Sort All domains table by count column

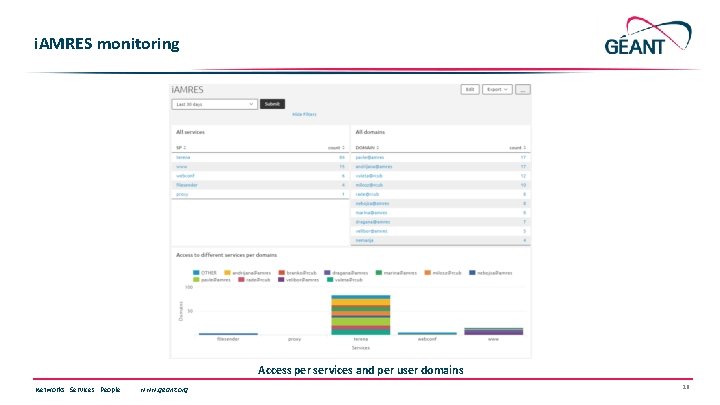[518, 148]
